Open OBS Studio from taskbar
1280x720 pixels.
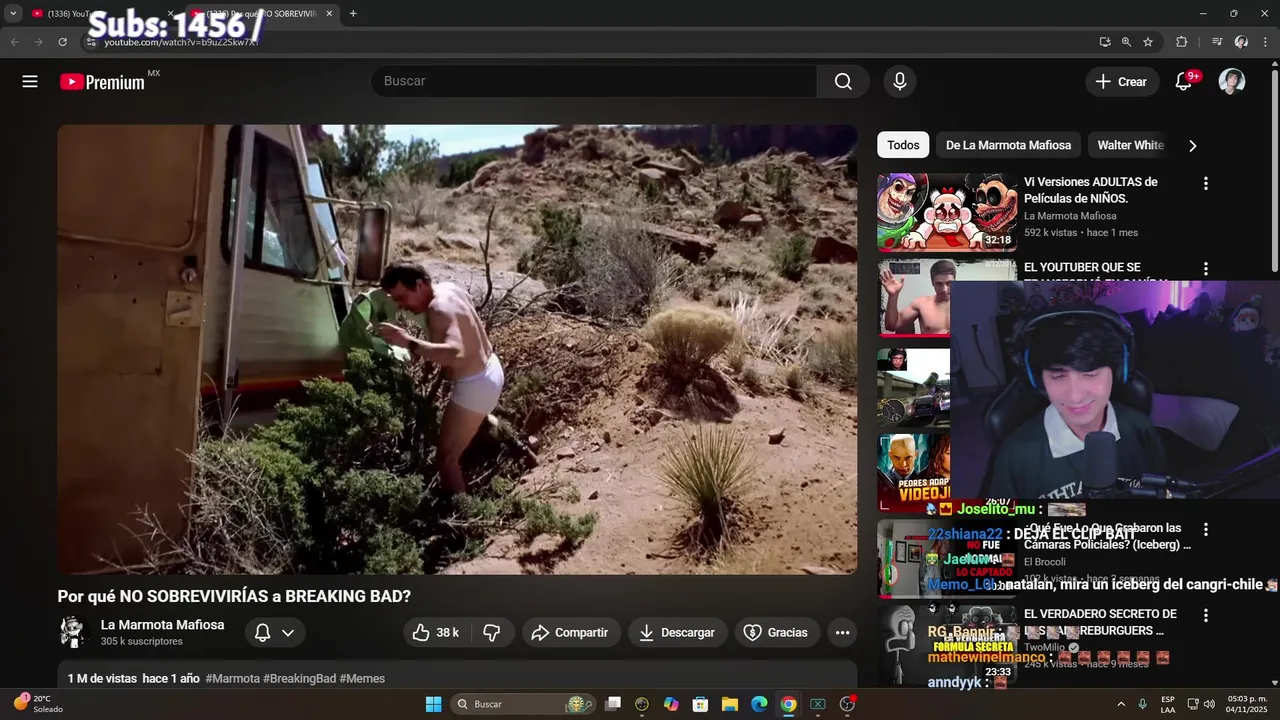pos(847,704)
